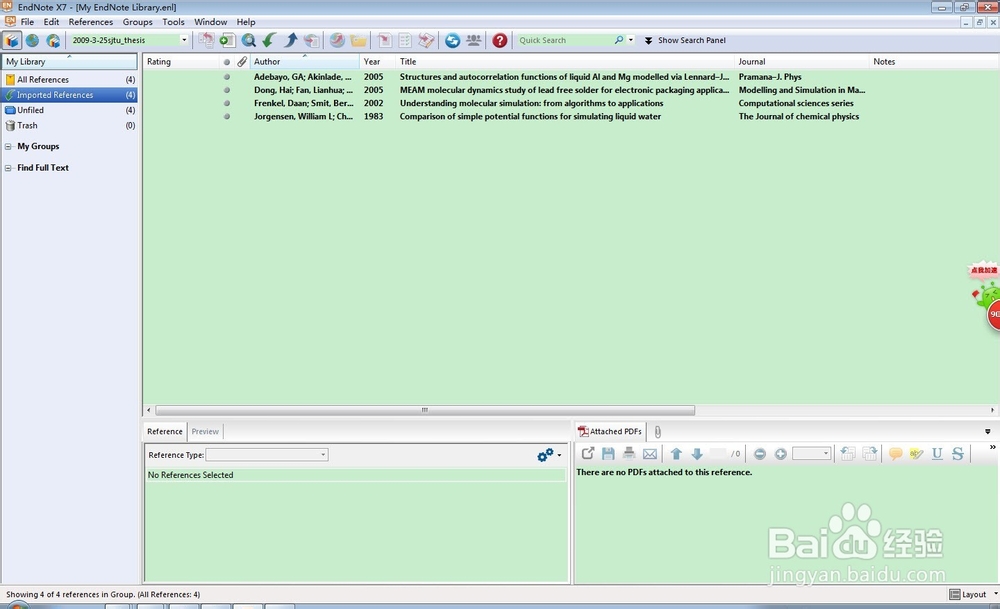Click the Underline Text icon
Image resolution: width=1000 pixels, height=609 pixels.
(x=937, y=453)
